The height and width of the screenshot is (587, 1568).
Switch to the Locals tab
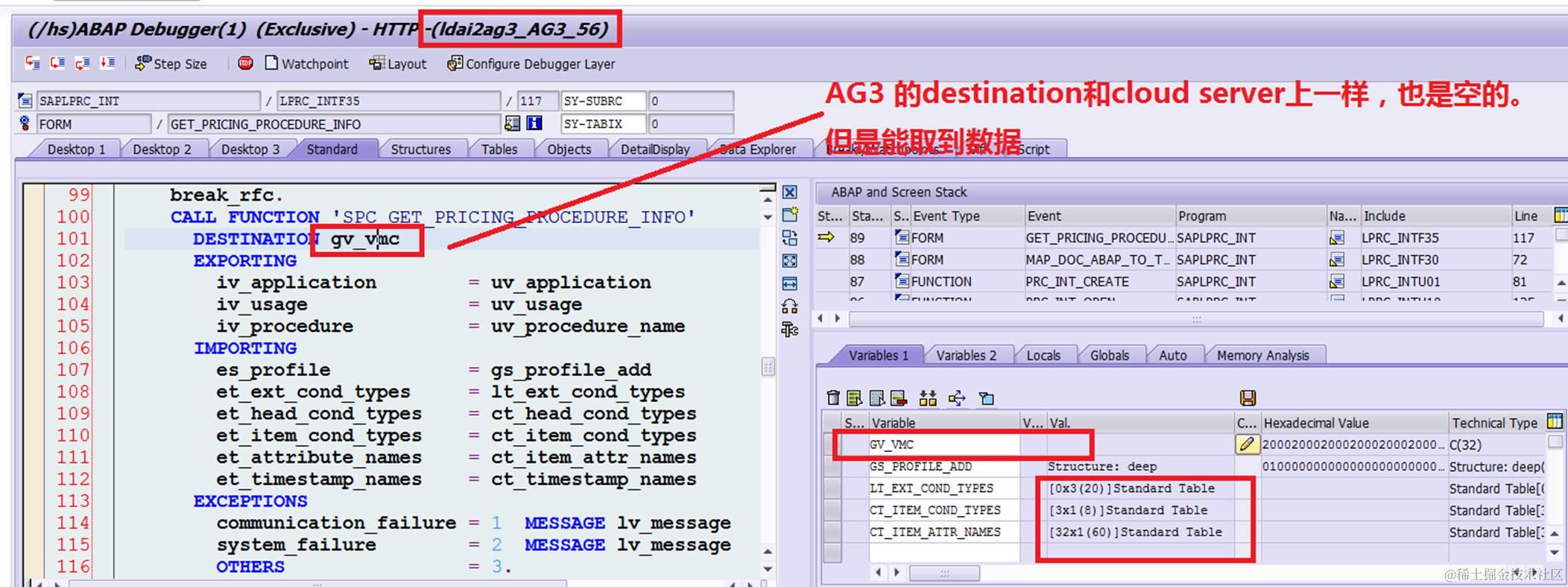coord(1043,356)
